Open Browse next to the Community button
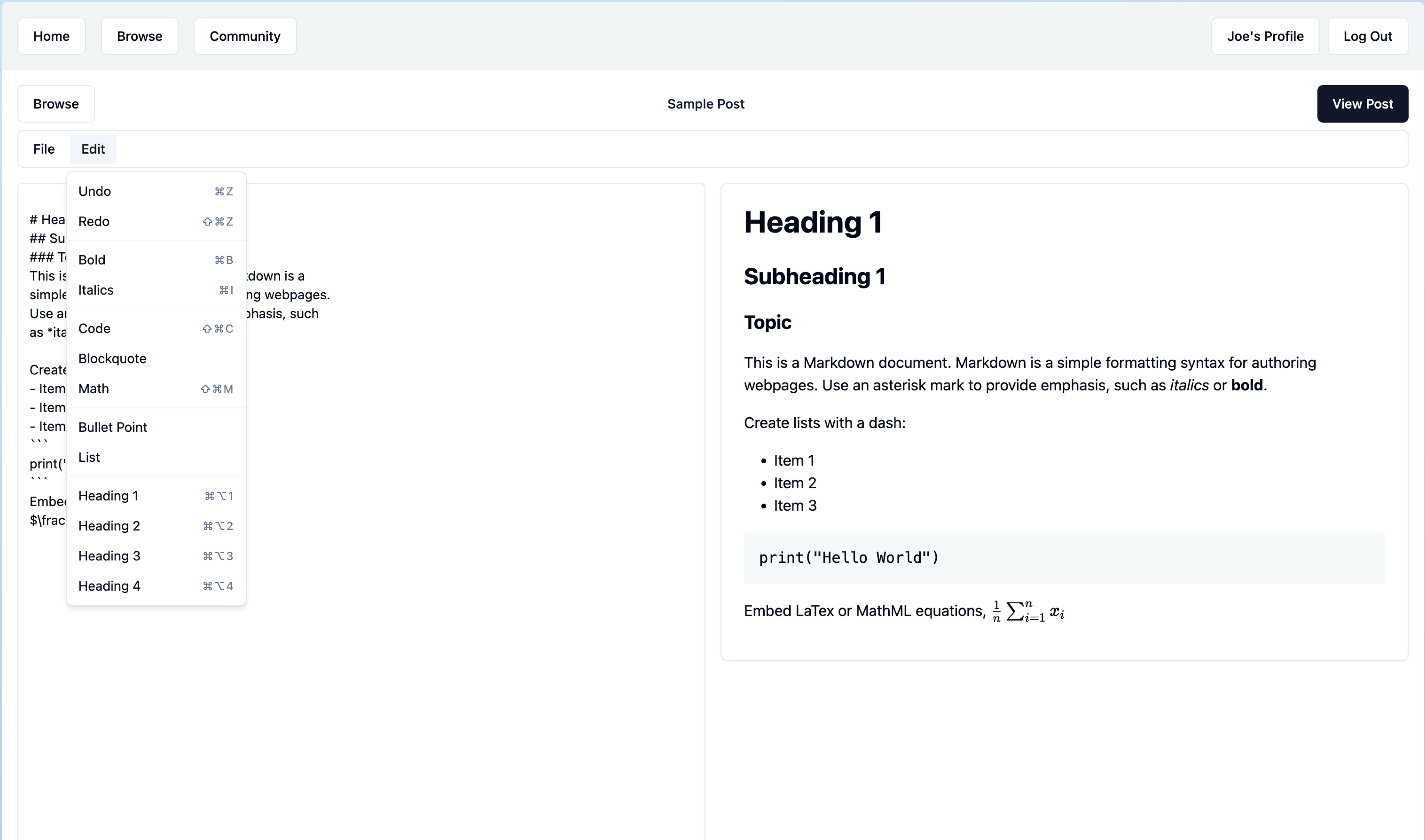1425x840 pixels. pos(139,36)
